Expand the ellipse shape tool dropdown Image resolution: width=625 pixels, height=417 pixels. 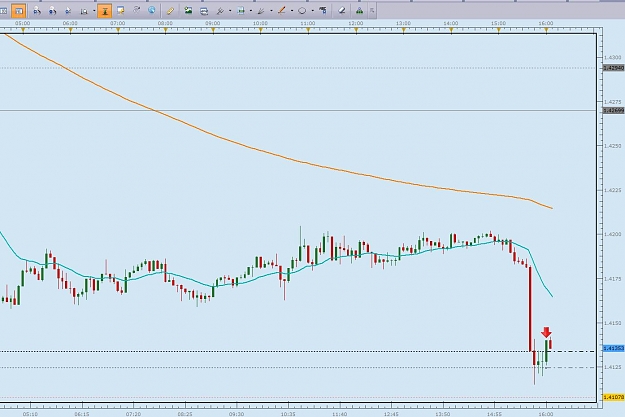pyautogui.click(x=312, y=11)
